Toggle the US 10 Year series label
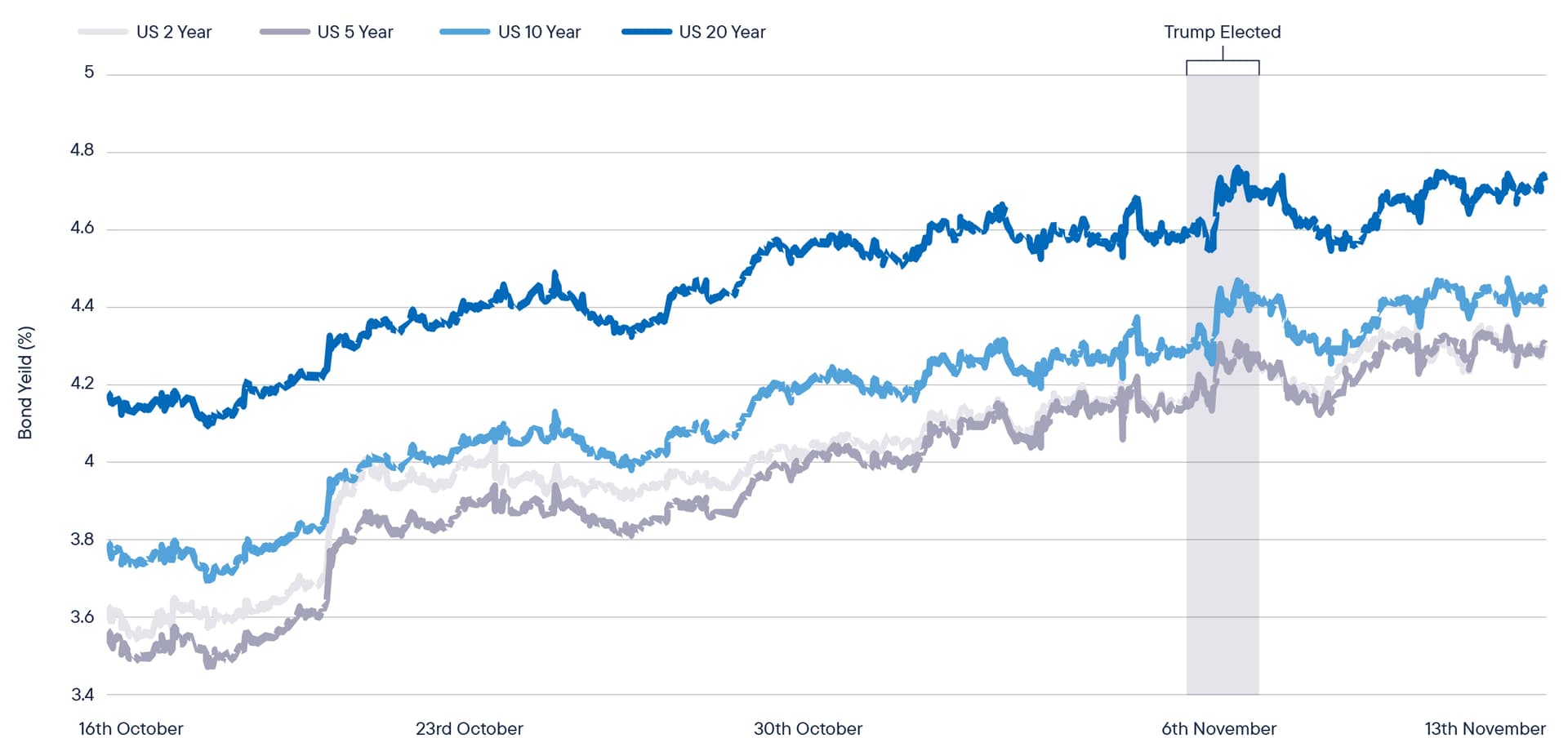The height and width of the screenshot is (738, 1568). pos(539,32)
